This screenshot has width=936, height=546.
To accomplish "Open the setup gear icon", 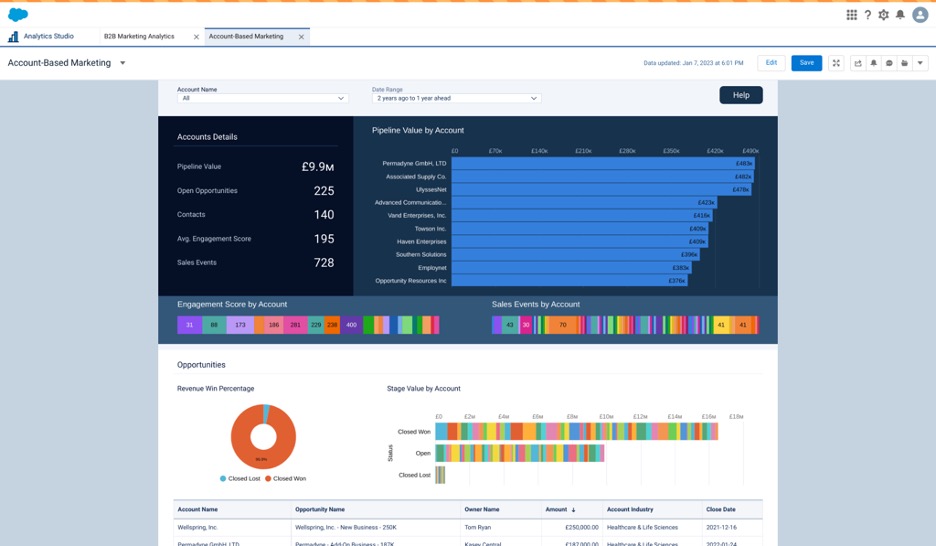I will [883, 15].
